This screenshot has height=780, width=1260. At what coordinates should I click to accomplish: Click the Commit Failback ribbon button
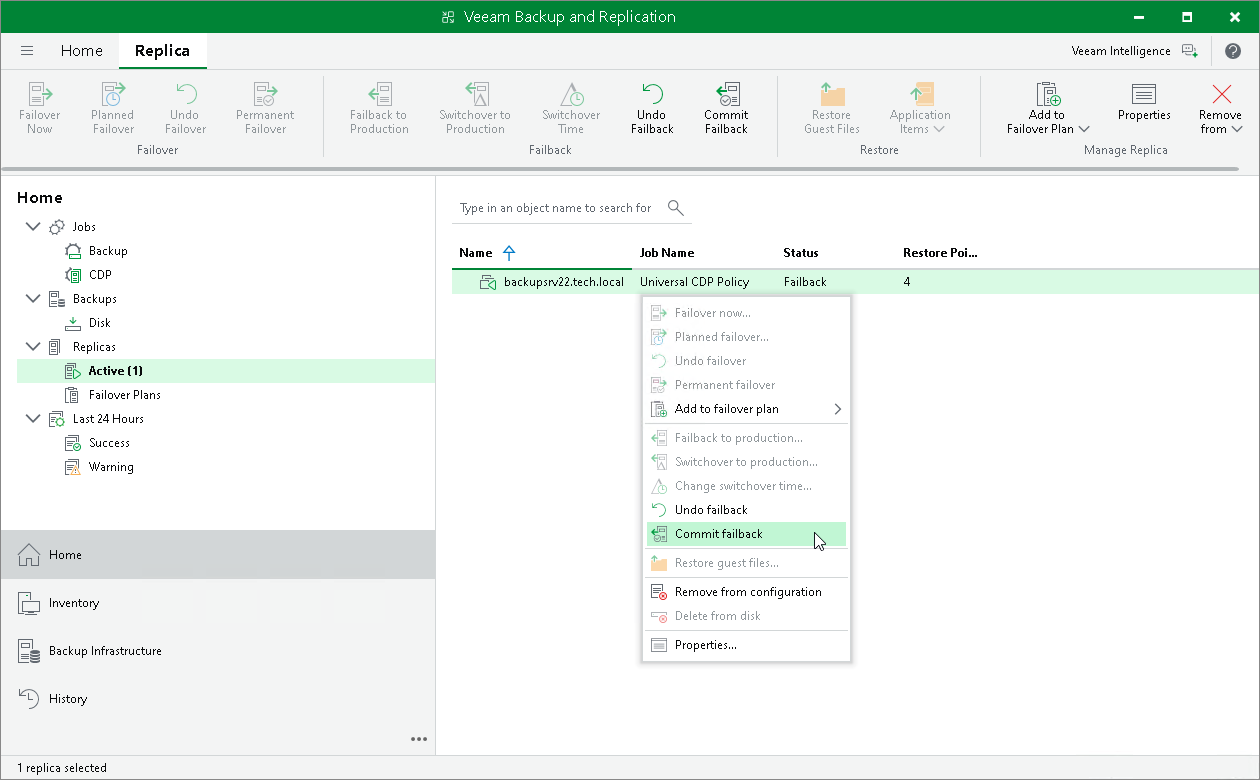(726, 108)
